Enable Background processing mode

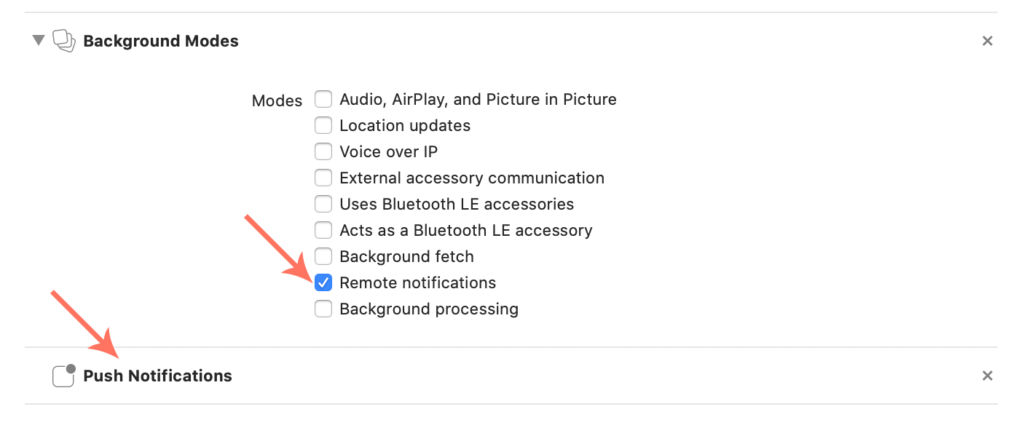(x=323, y=308)
